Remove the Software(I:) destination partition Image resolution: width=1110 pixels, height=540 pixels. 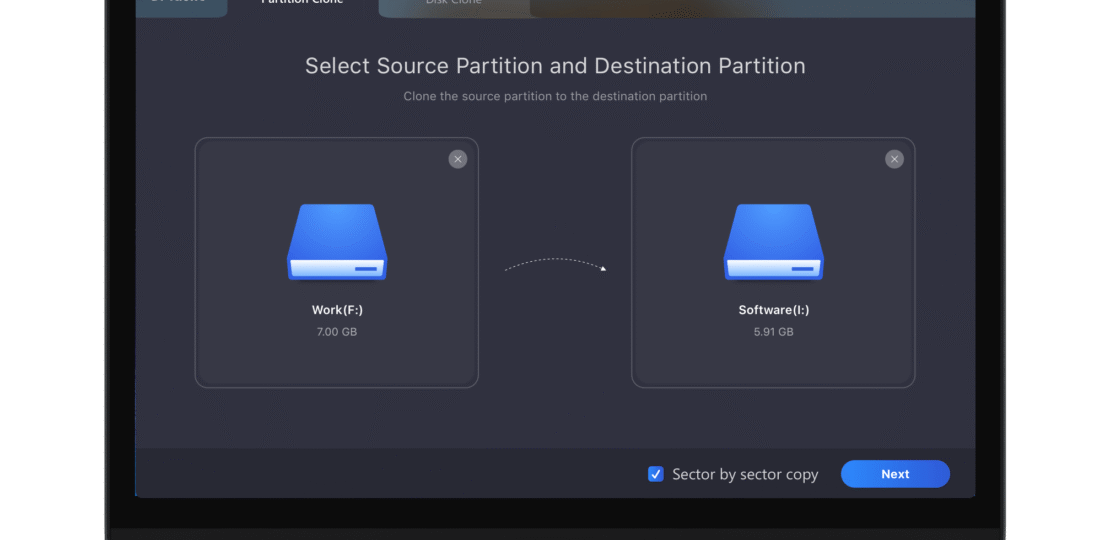point(895,159)
